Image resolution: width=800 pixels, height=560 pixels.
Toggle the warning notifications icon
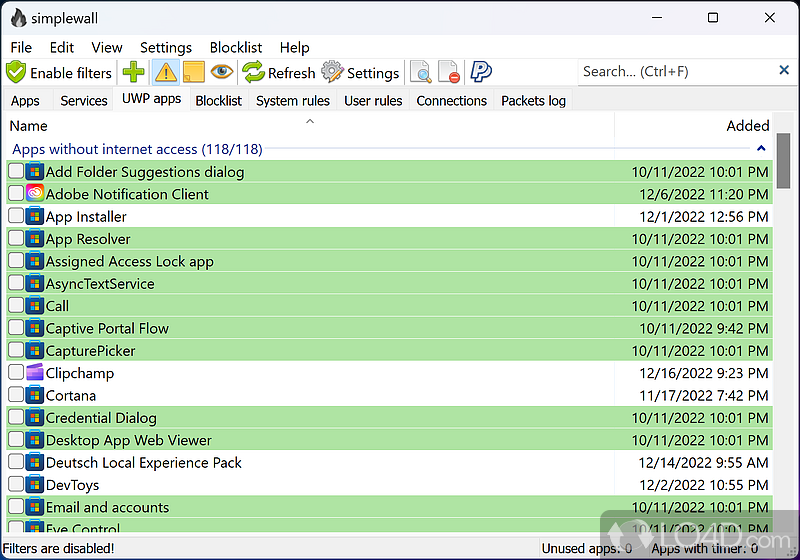click(x=166, y=72)
